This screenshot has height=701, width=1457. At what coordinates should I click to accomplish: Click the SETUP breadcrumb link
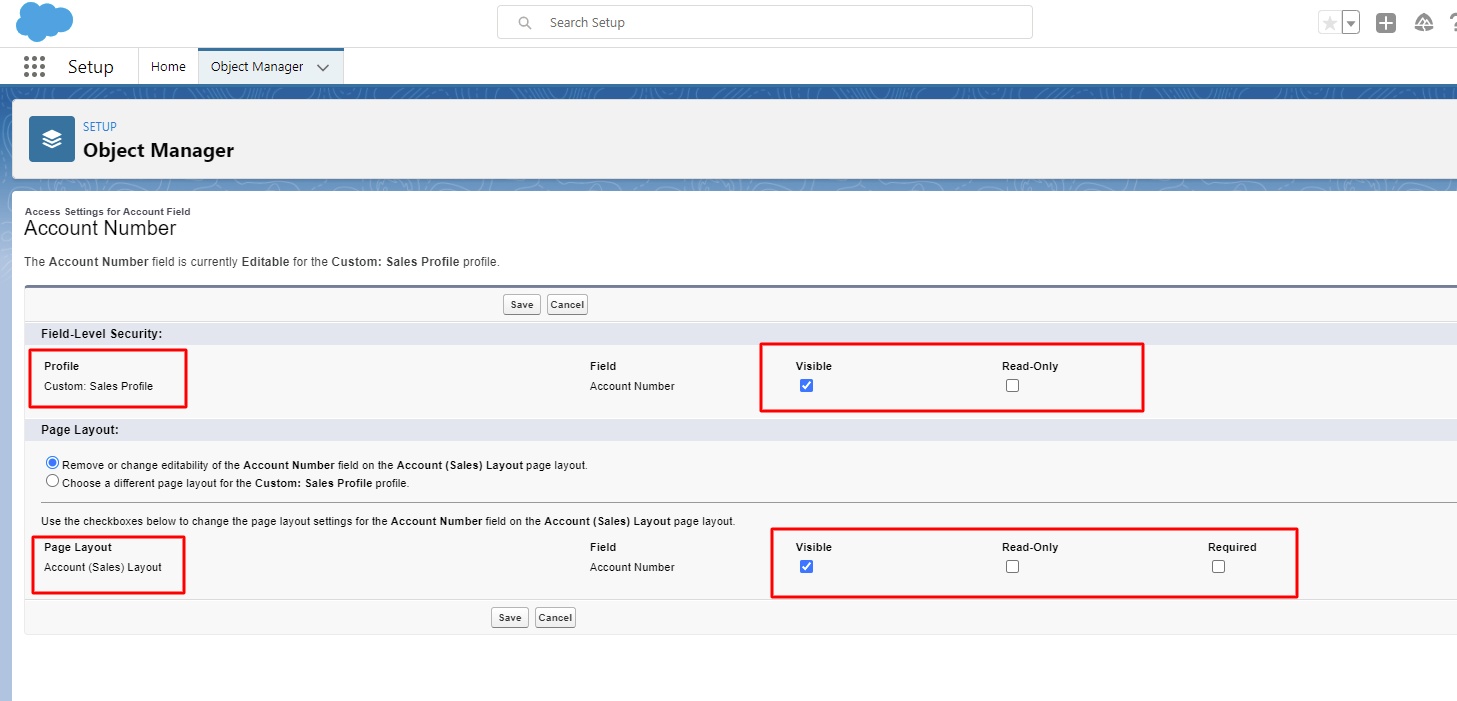[x=100, y=127]
